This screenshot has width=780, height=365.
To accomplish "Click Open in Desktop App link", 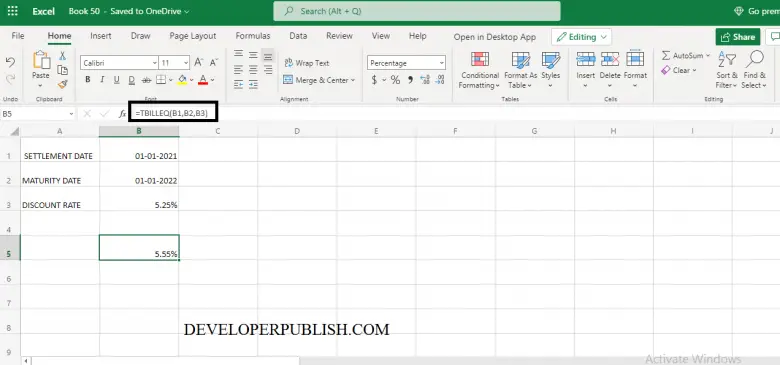I will click(494, 37).
